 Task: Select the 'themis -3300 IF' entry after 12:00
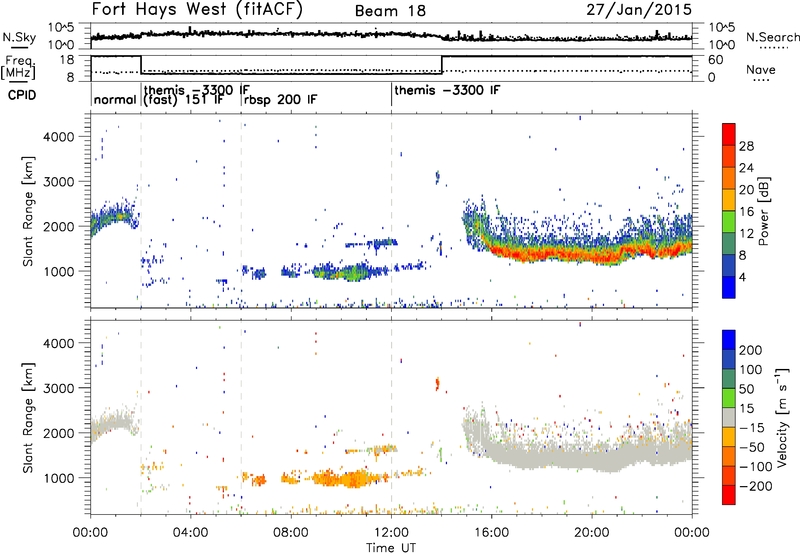[x=447, y=90]
